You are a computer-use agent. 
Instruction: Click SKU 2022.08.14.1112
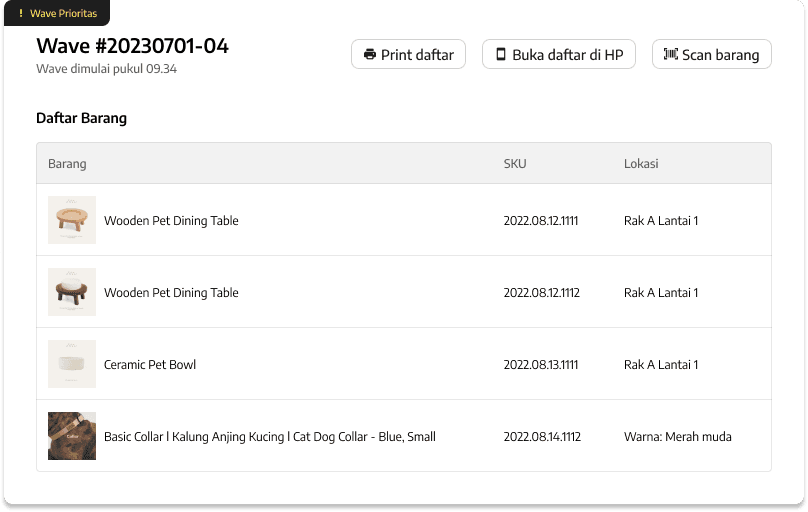tap(542, 437)
